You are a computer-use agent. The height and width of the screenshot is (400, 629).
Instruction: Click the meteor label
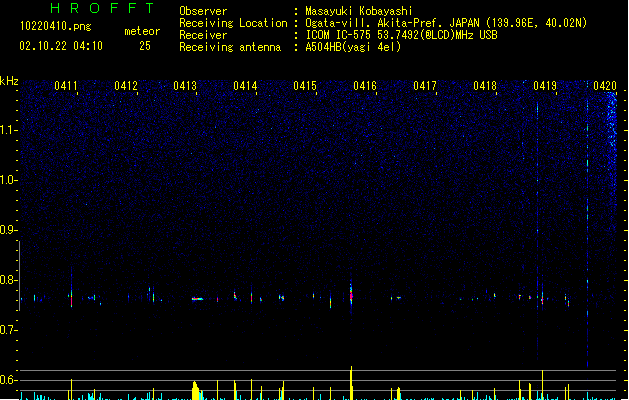coord(142,31)
